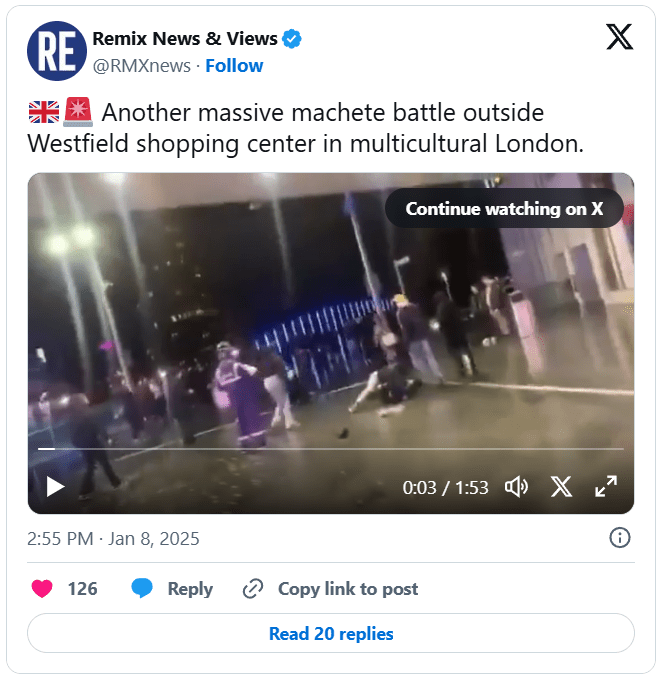The height and width of the screenshot is (687, 665).
Task: Click the X logo in top-right corner
Action: [x=619, y=37]
